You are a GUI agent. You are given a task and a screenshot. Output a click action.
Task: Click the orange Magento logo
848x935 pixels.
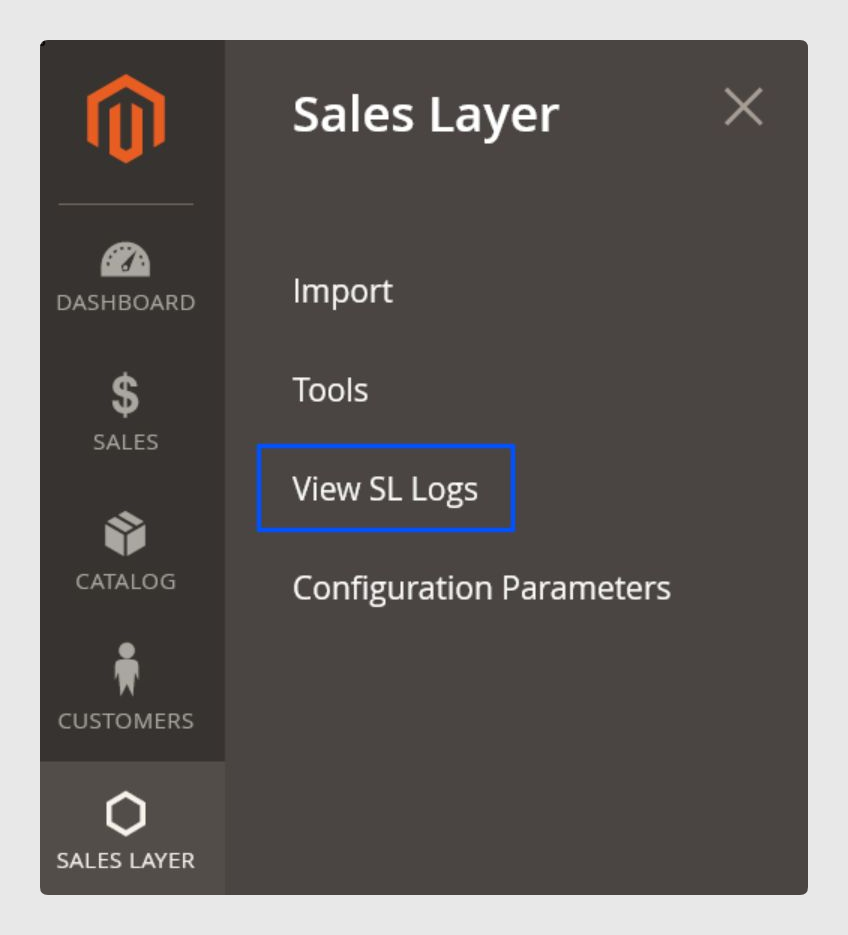coord(126,119)
